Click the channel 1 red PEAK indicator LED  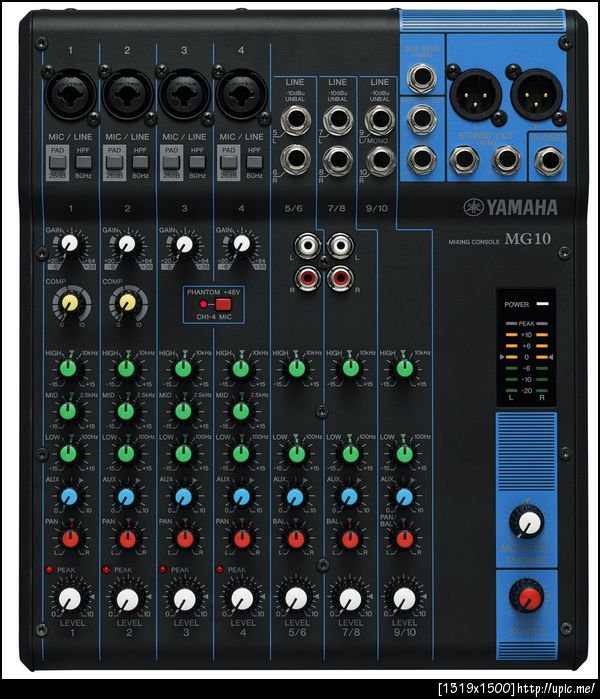(x=49, y=570)
